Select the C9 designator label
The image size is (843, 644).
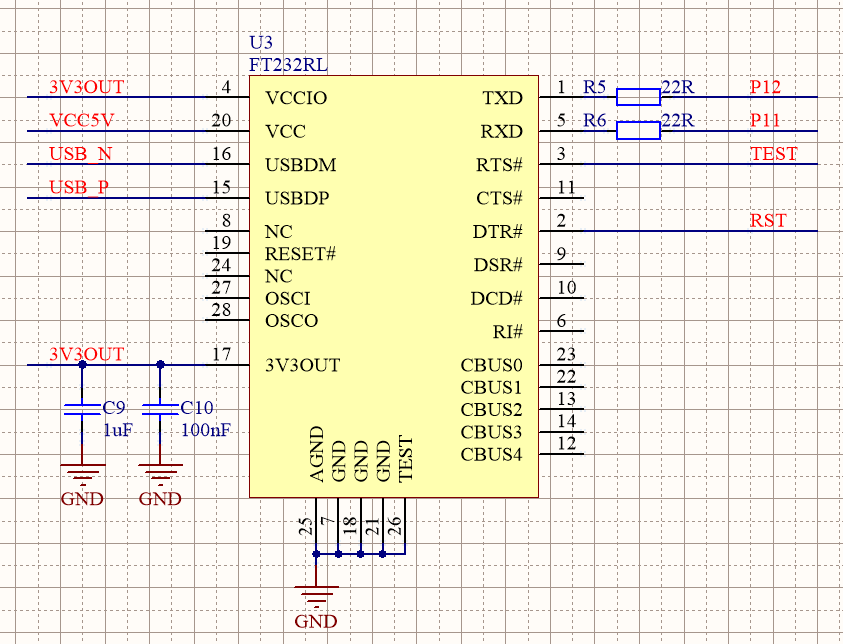[114, 408]
